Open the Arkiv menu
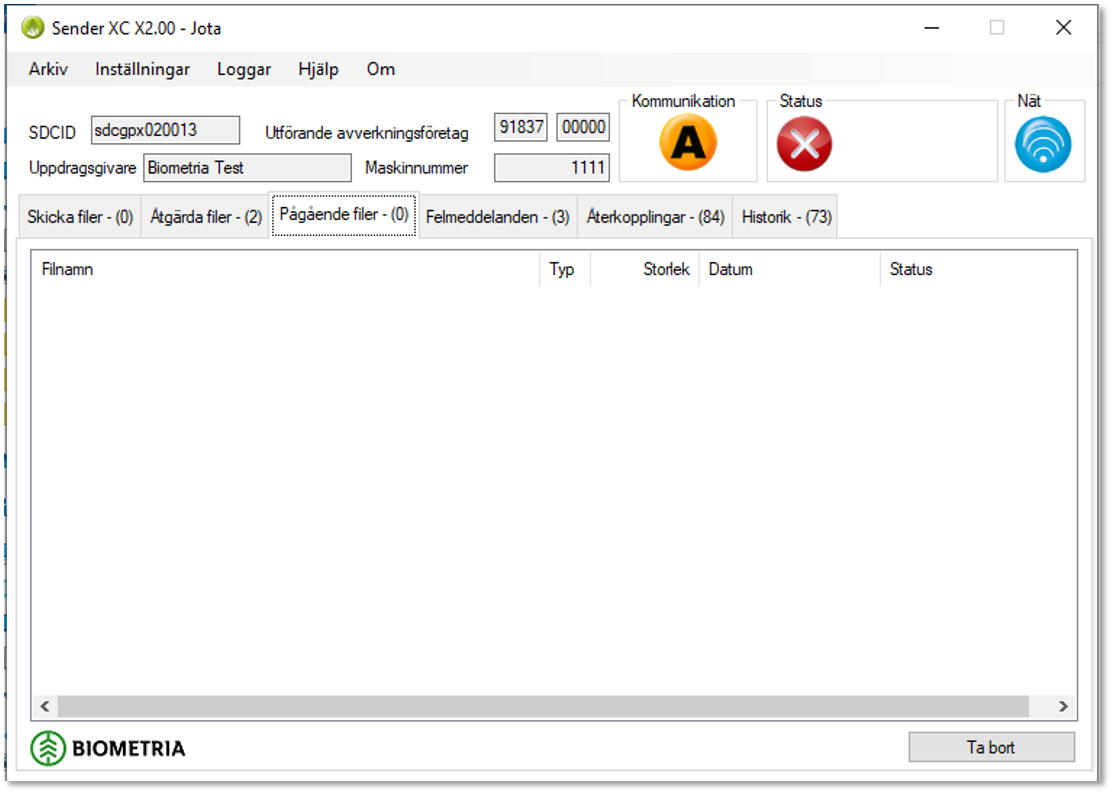Image resolution: width=1114 pixels, height=794 pixels. click(x=48, y=69)
